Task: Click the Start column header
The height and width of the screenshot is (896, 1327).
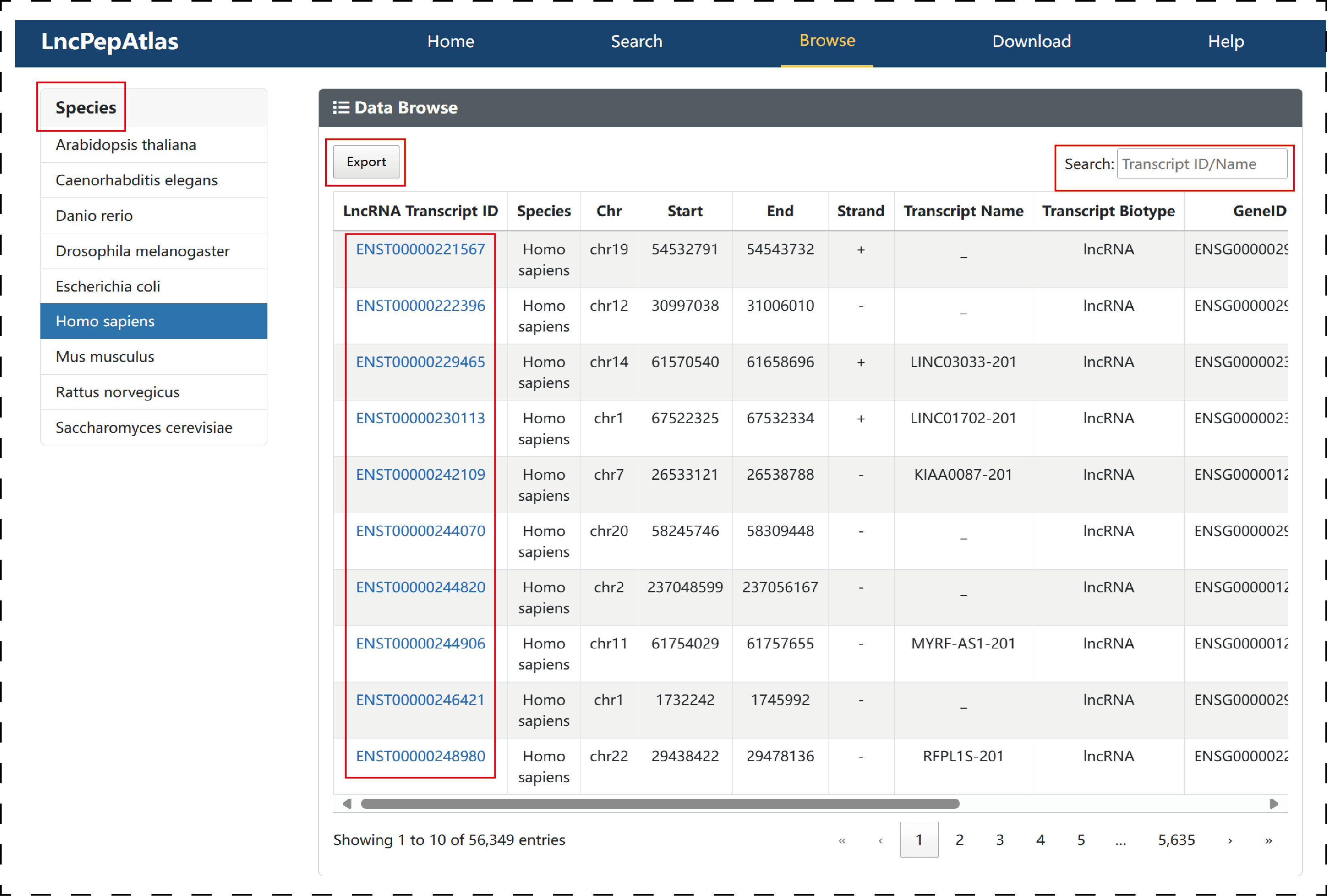Action: coord(685,211)
